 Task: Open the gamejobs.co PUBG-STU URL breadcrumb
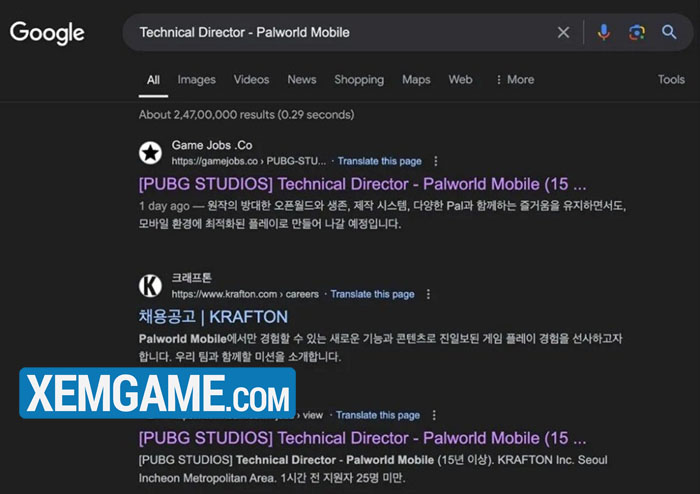pos(249,161)
